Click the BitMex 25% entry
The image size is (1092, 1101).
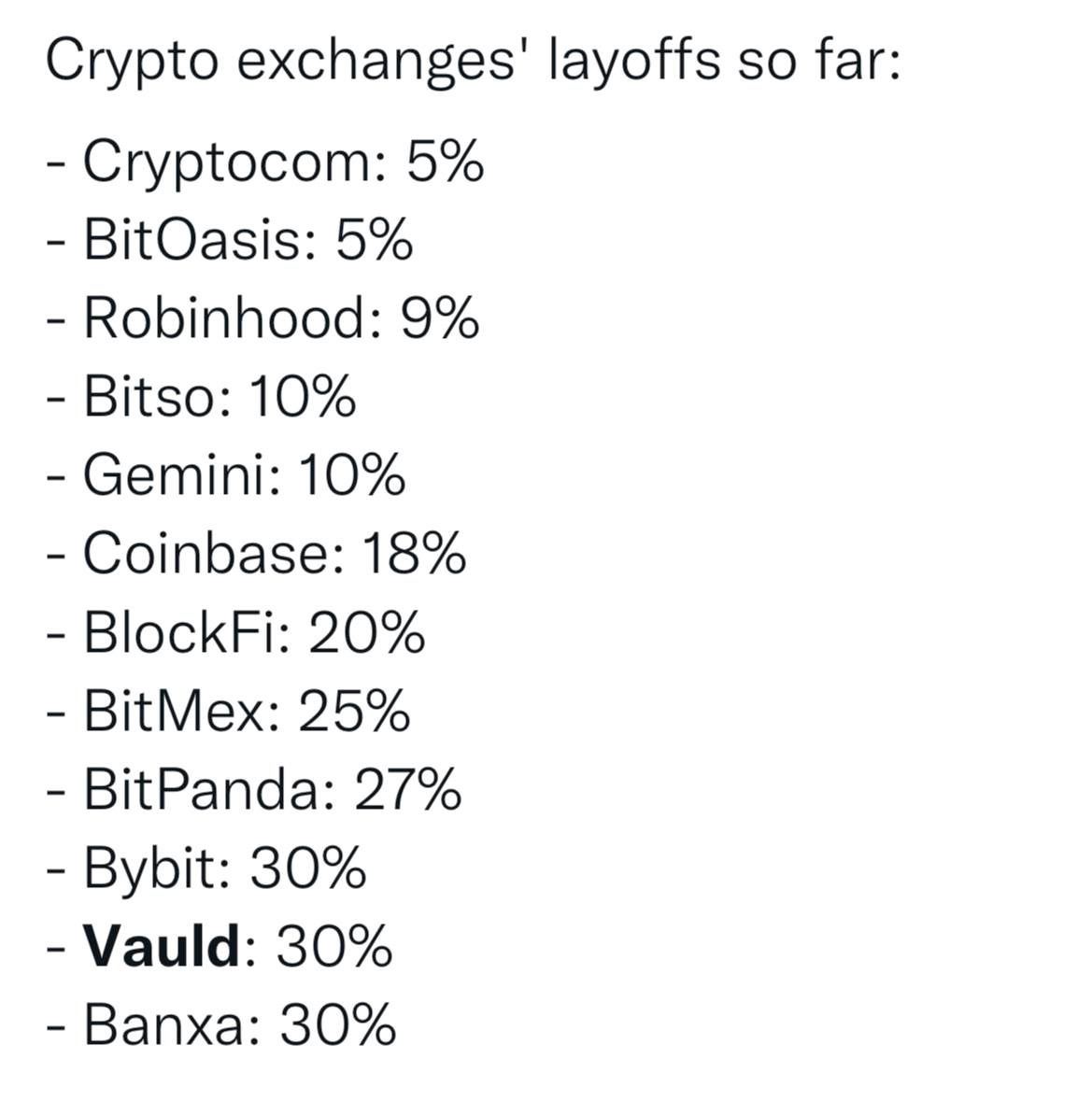pyautogui.click(x=228, y=712)
